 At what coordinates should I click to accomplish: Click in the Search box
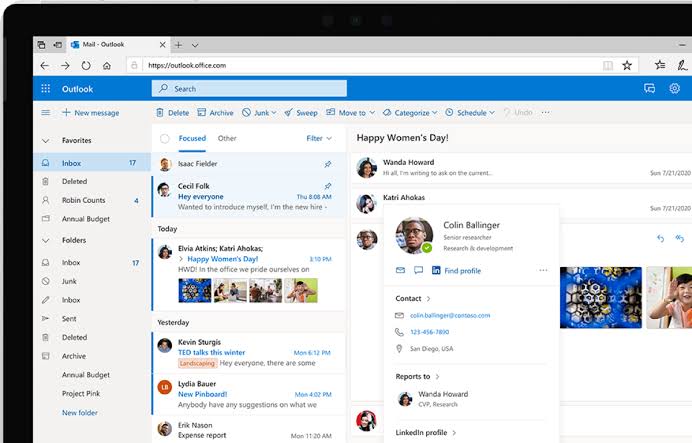coord(250,89)
